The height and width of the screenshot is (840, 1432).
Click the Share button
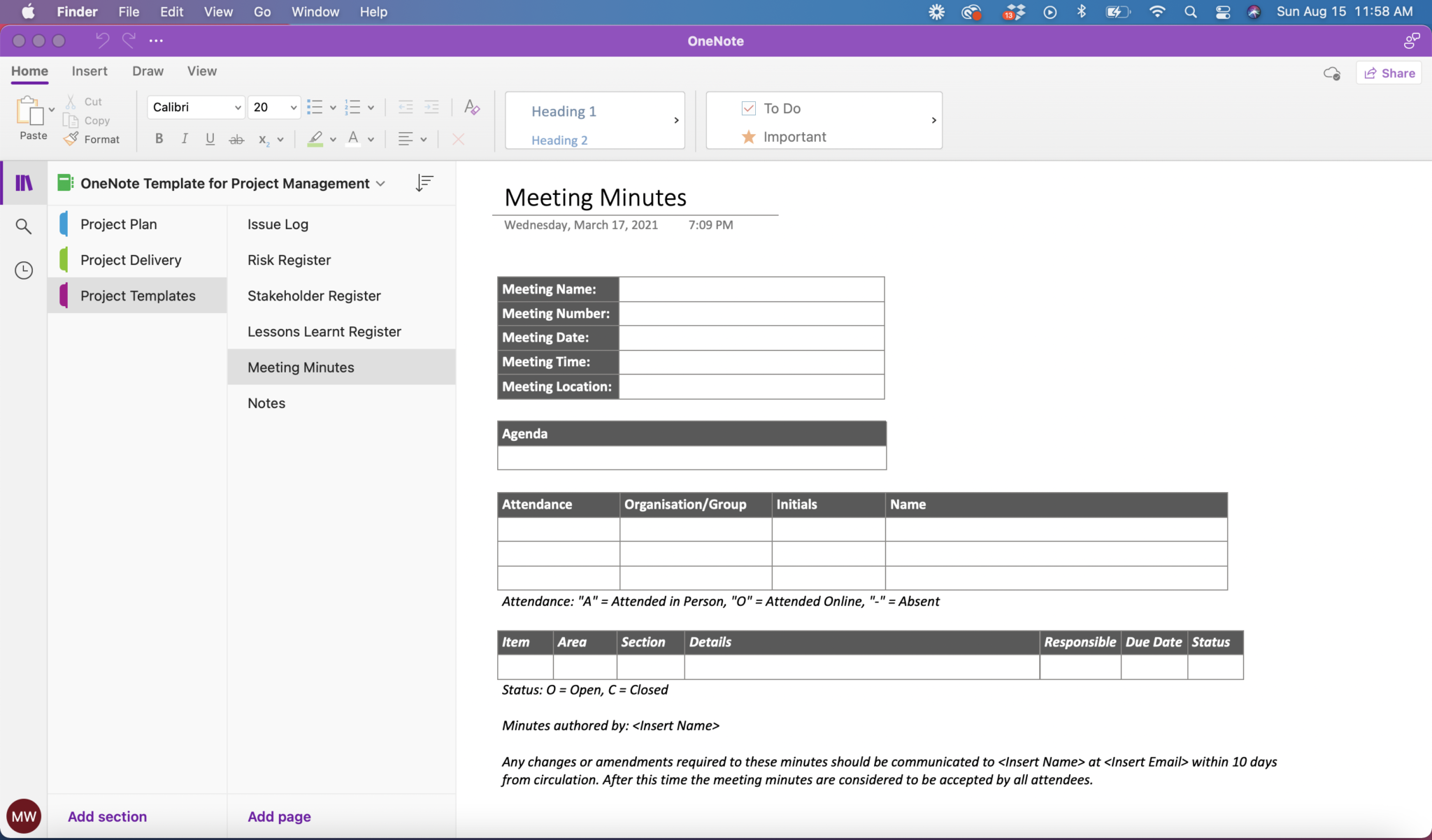coord(1389,73)
